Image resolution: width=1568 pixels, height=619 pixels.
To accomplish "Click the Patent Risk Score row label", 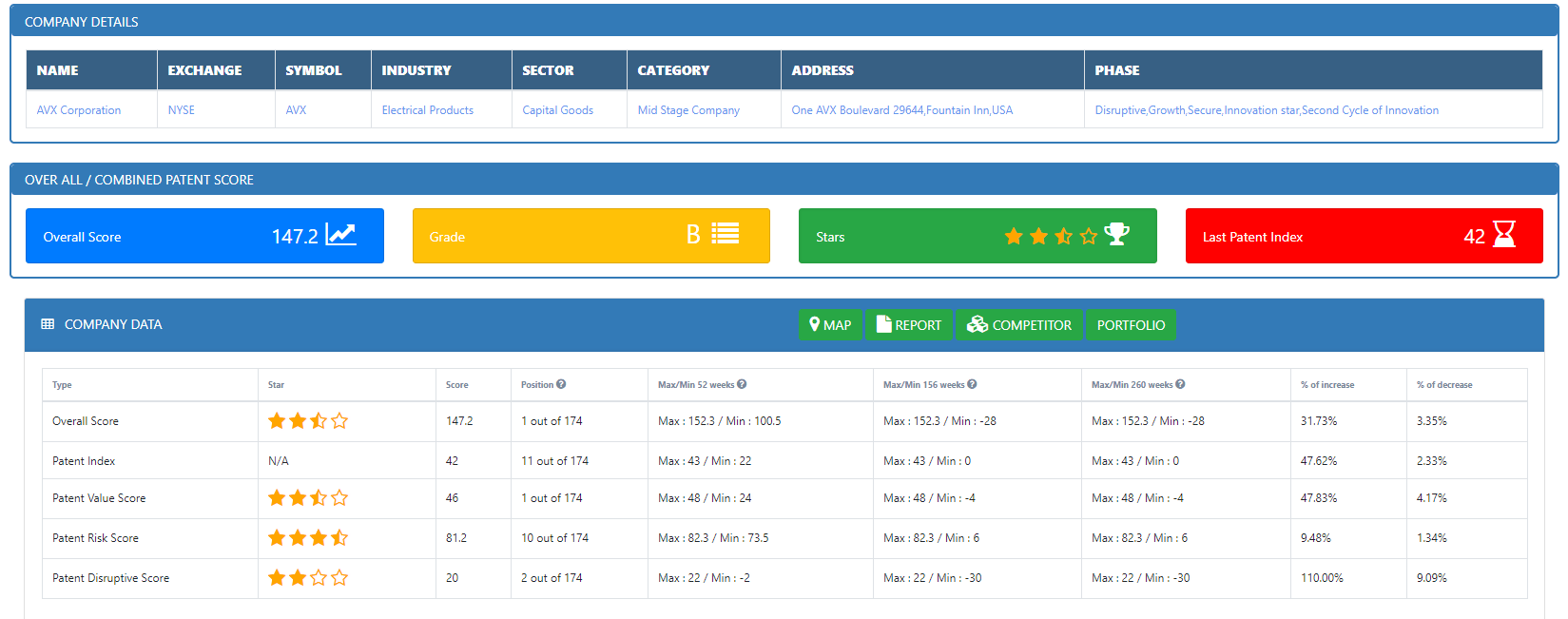I will (95, 538).
